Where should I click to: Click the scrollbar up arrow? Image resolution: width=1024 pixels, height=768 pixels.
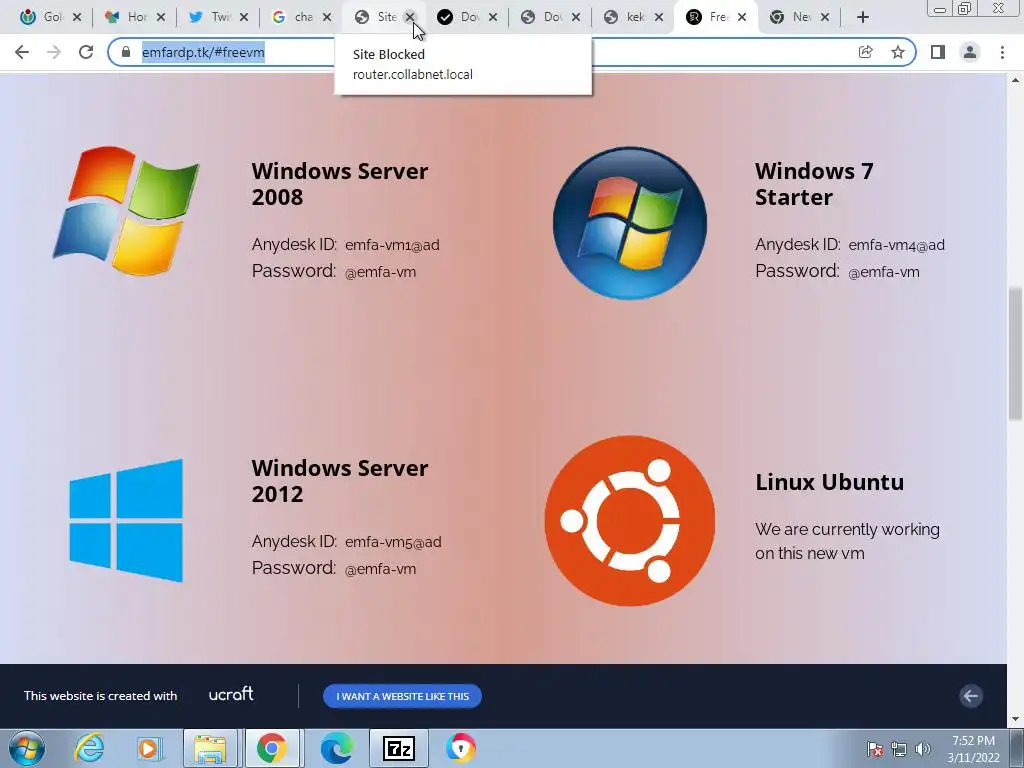tap(1015, 80)
